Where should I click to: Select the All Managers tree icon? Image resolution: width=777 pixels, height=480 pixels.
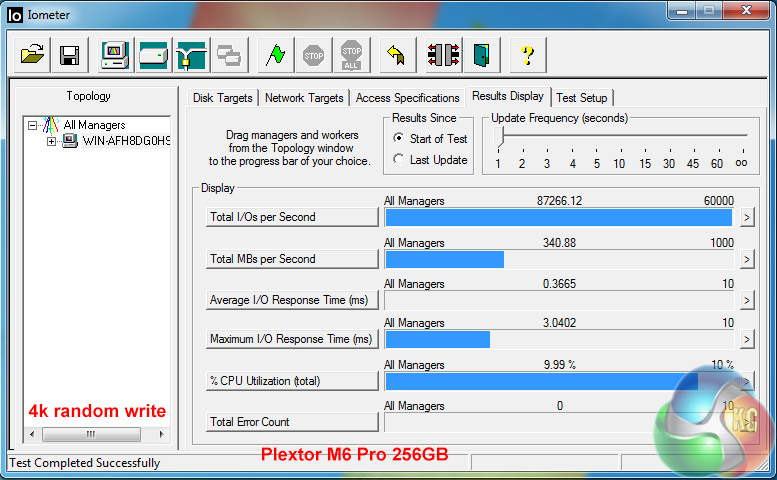[51, 125]
